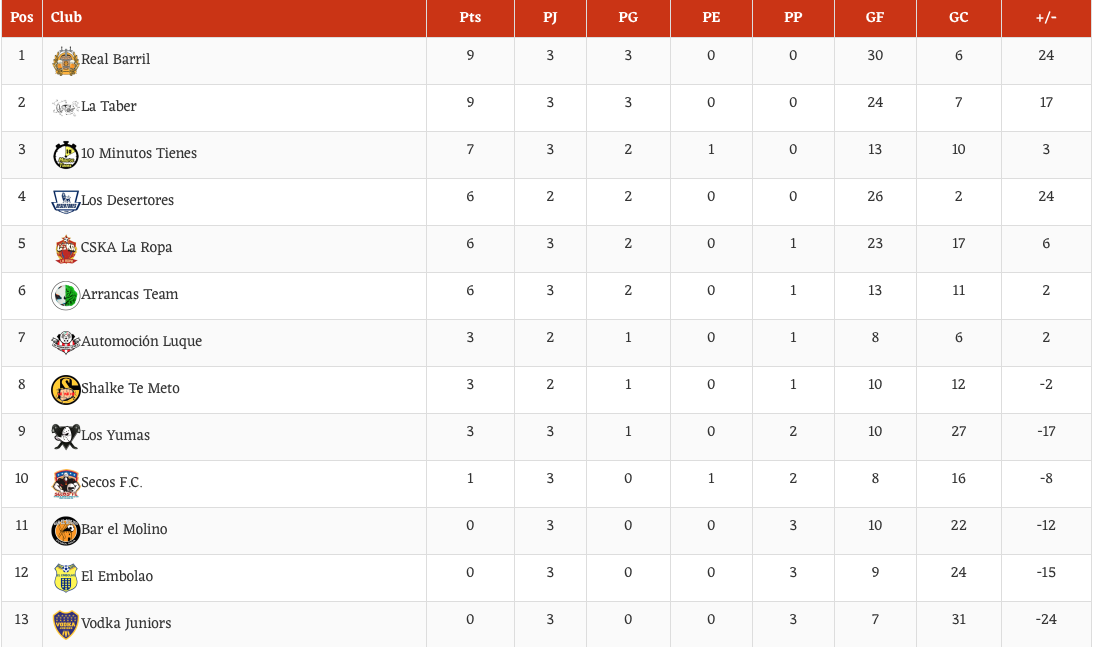
Task: Open the Automoción Luque club link
Action: (141, 341)
